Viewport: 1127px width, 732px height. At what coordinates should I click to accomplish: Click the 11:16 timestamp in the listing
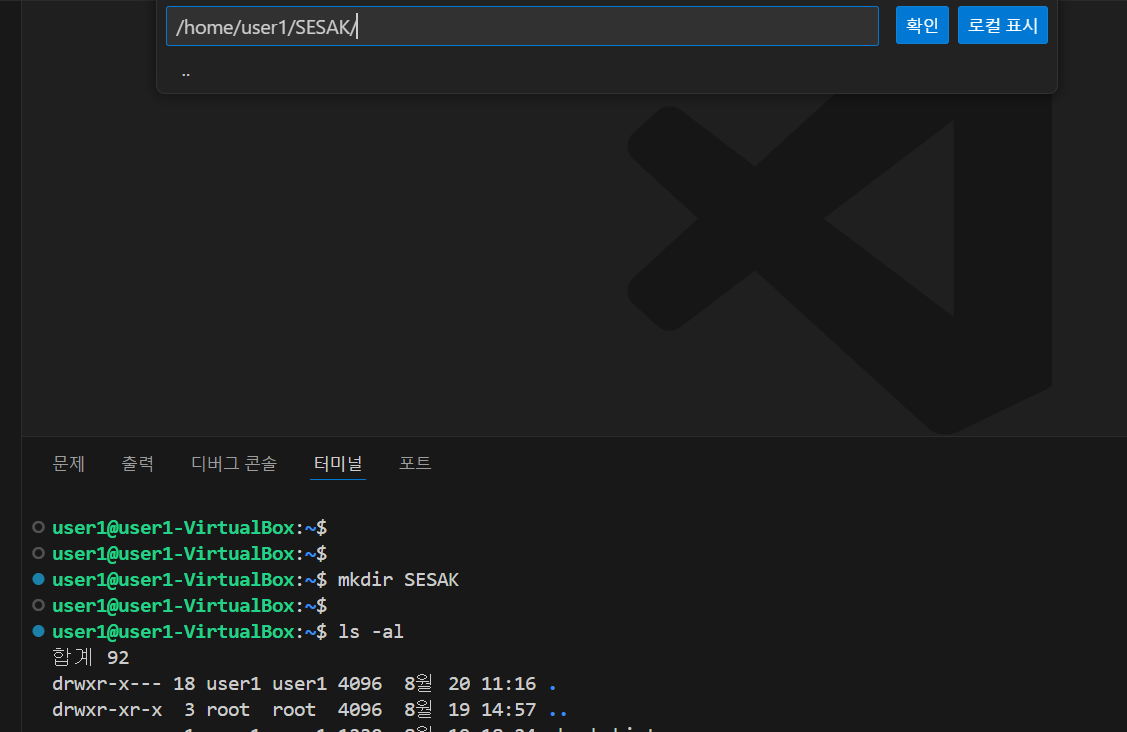point(508,683)
